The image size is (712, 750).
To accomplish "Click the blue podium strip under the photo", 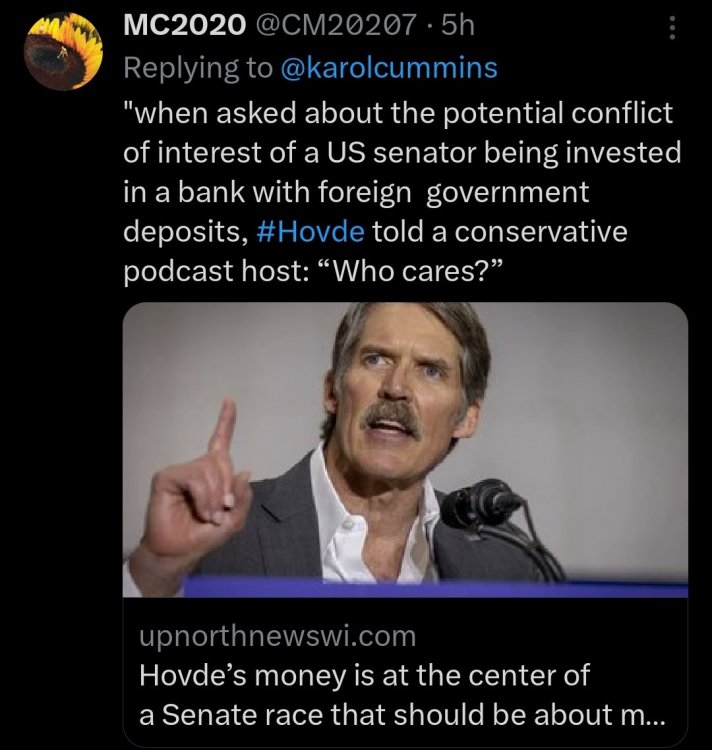I will click(x=405, y=589).
